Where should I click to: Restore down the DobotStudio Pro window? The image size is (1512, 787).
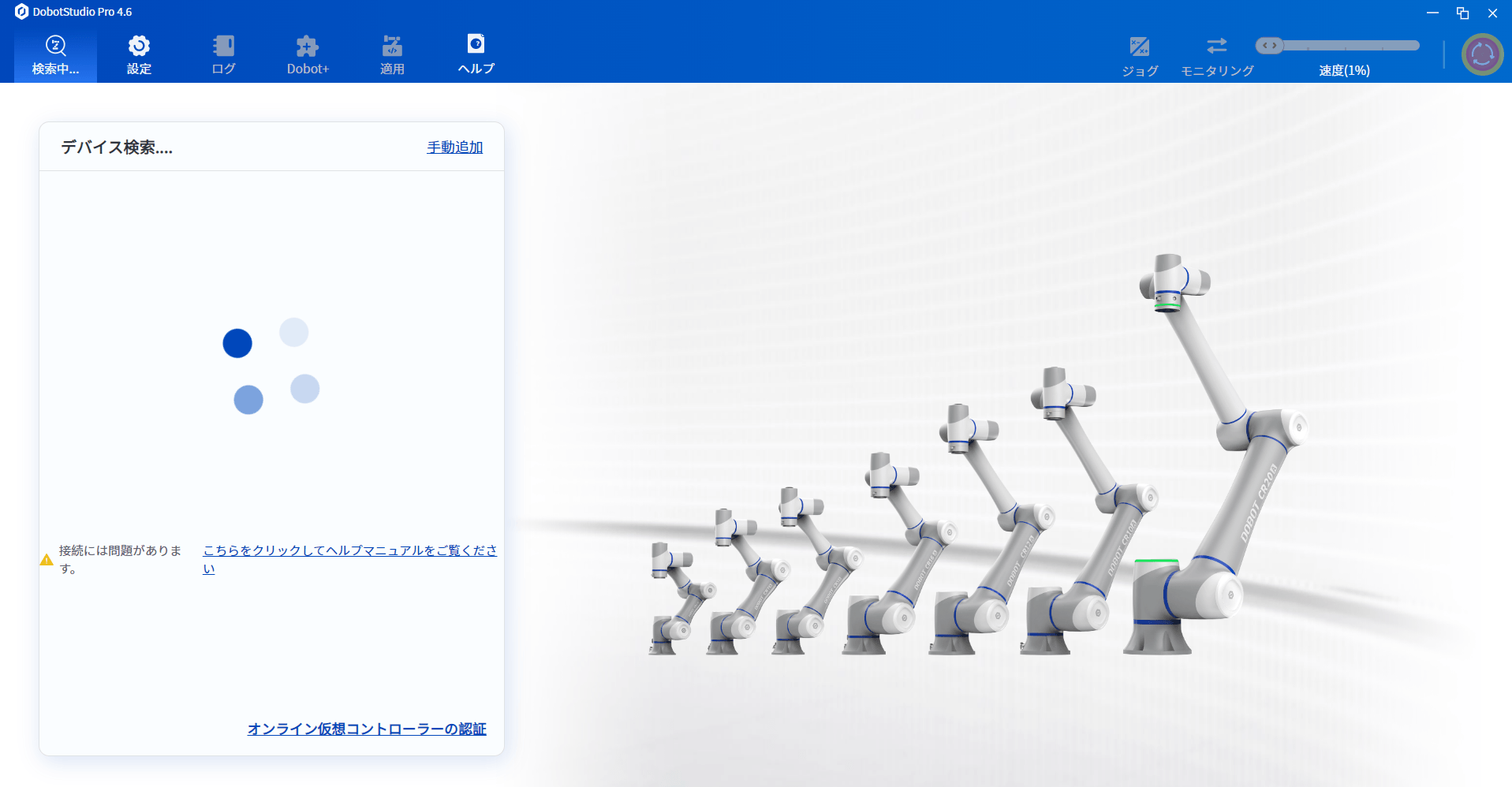[1462, 13]
